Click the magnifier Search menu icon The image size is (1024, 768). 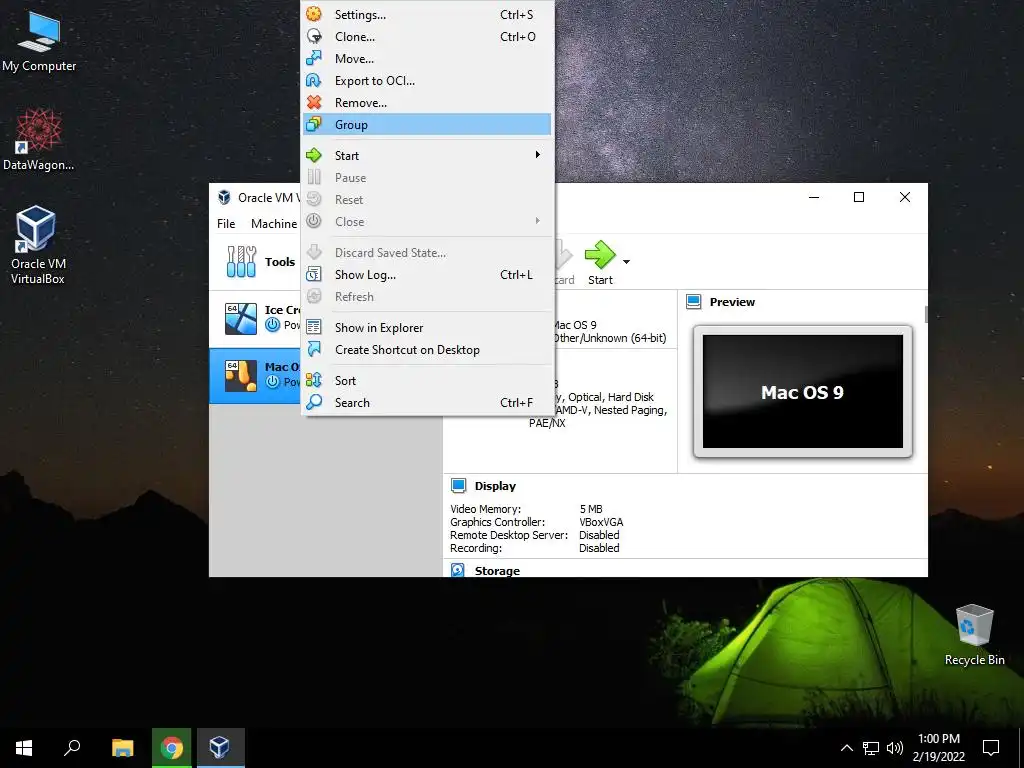(314, 402)
